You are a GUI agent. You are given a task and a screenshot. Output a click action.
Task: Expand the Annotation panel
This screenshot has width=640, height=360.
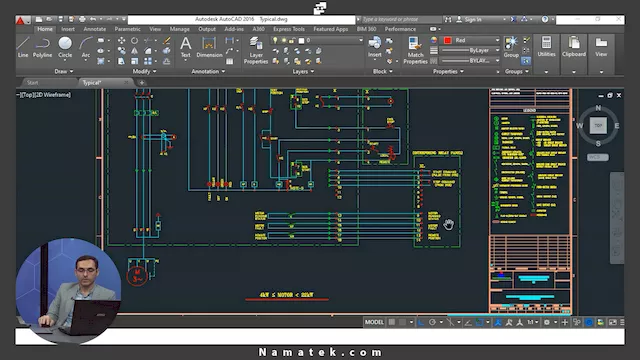pyautogui.click(x=208, y=71)
